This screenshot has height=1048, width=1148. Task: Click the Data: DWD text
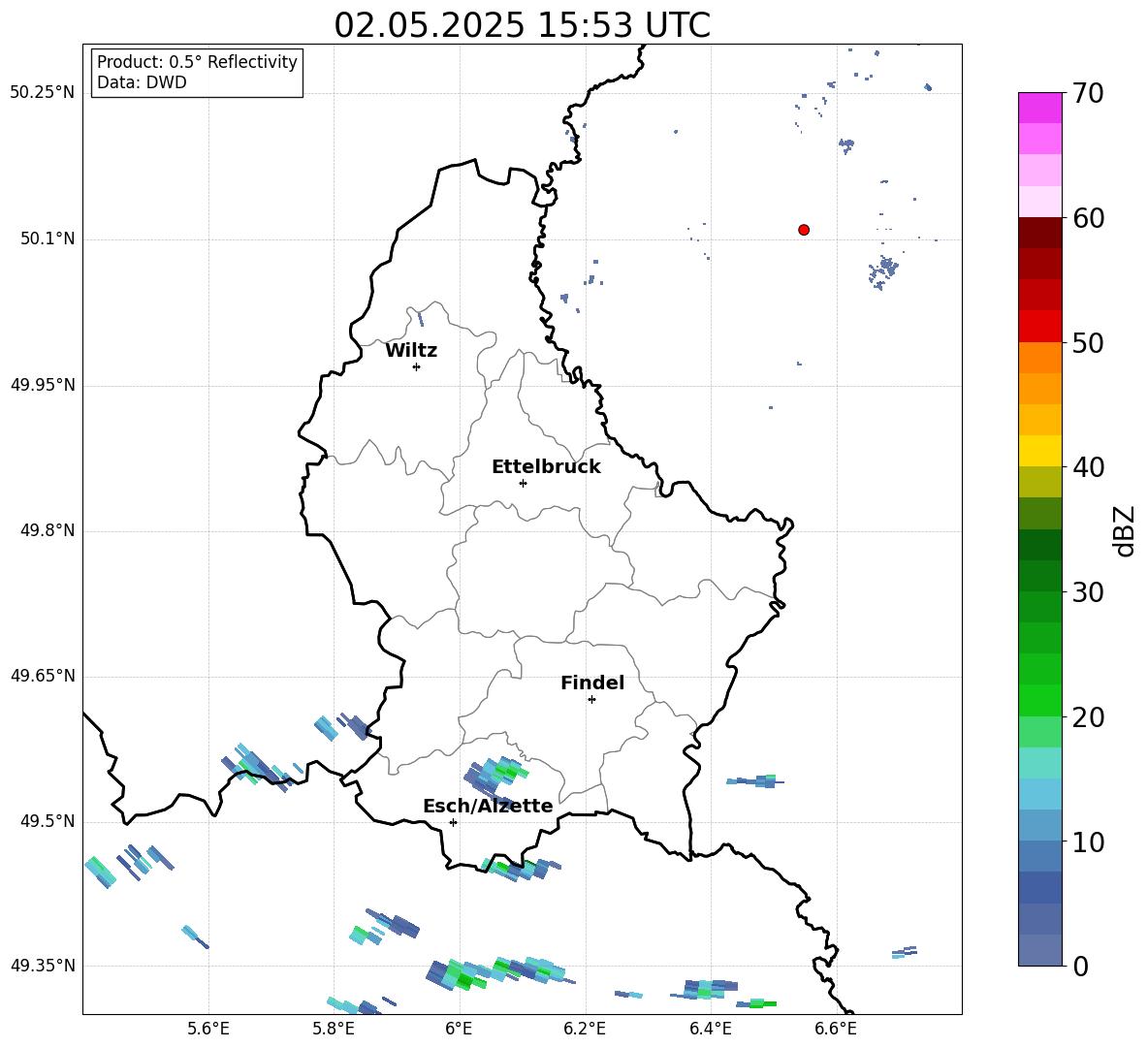(142, 82)
